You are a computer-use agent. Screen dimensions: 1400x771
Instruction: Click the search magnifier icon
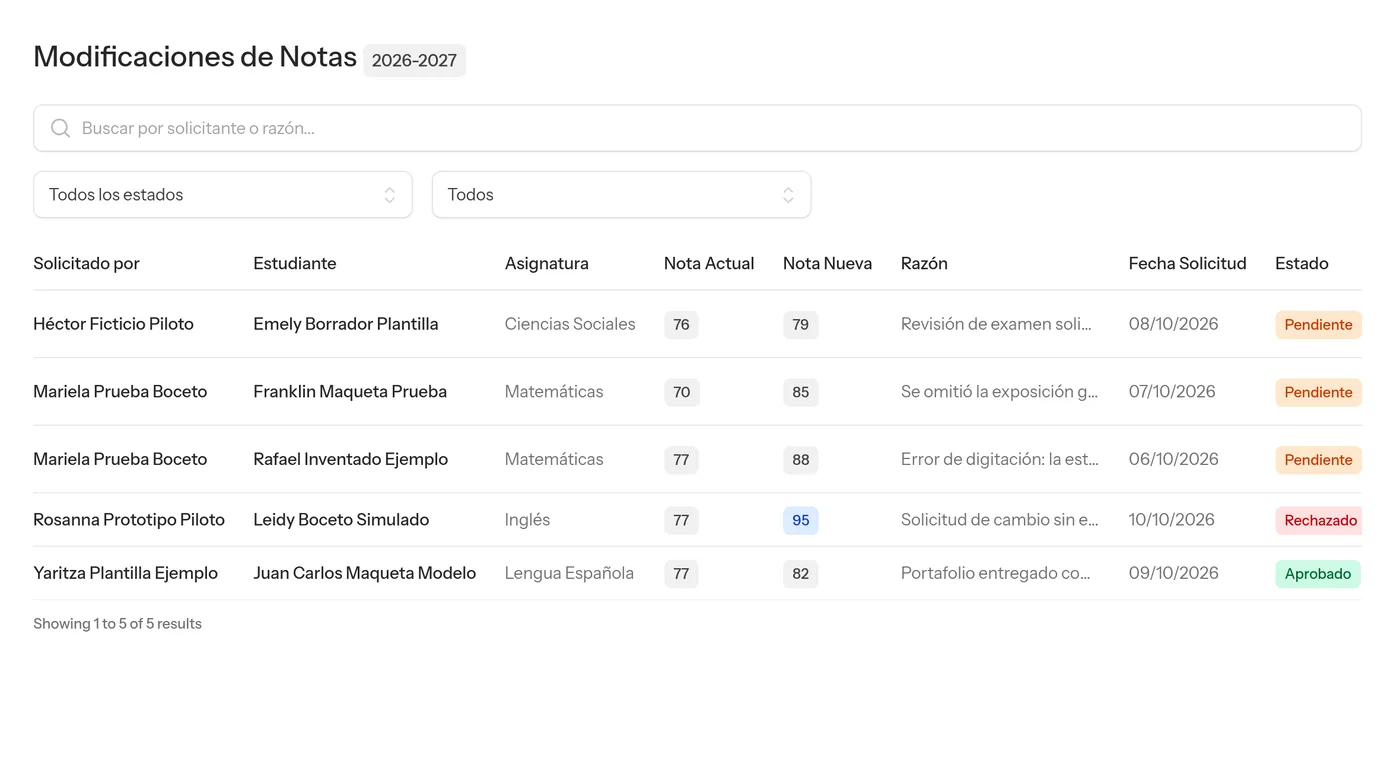point(60,128)
